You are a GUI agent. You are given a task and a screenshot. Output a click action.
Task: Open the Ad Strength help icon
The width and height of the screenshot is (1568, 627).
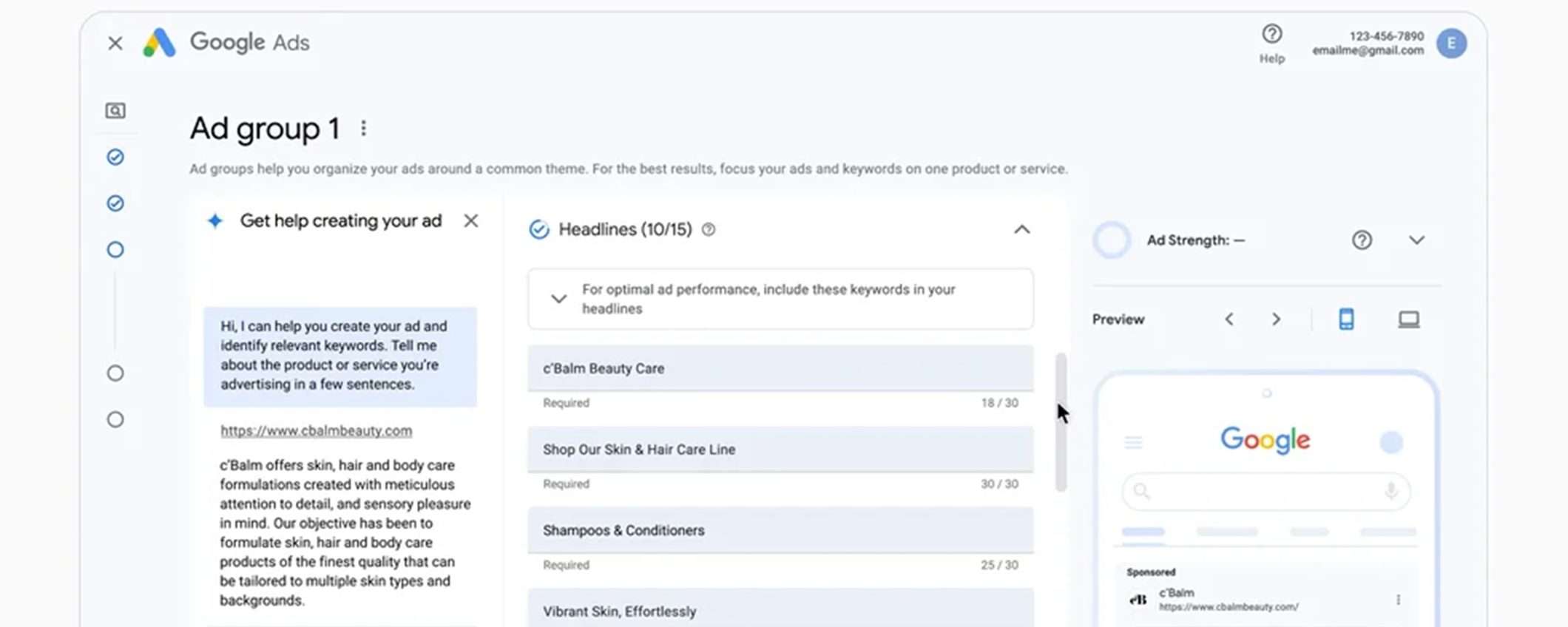(x=1362, y=240)
